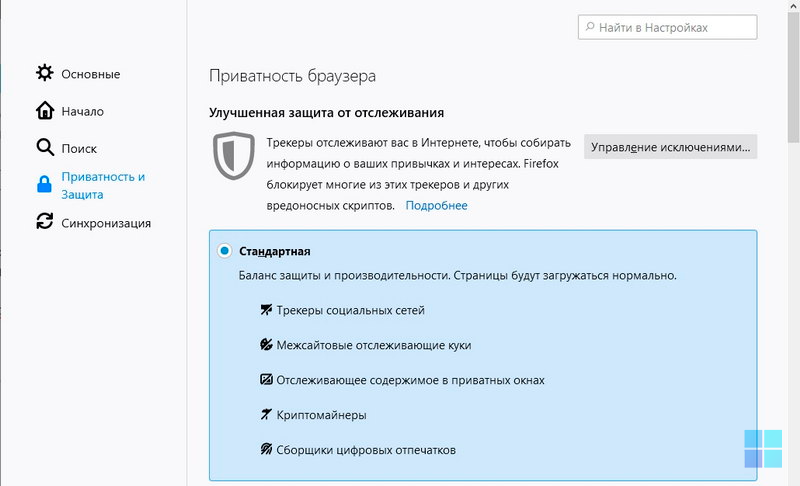Viewport: 800px width, 486px height.
Task: Click the Управление исключениями button
Action: (x=670, y=147)
